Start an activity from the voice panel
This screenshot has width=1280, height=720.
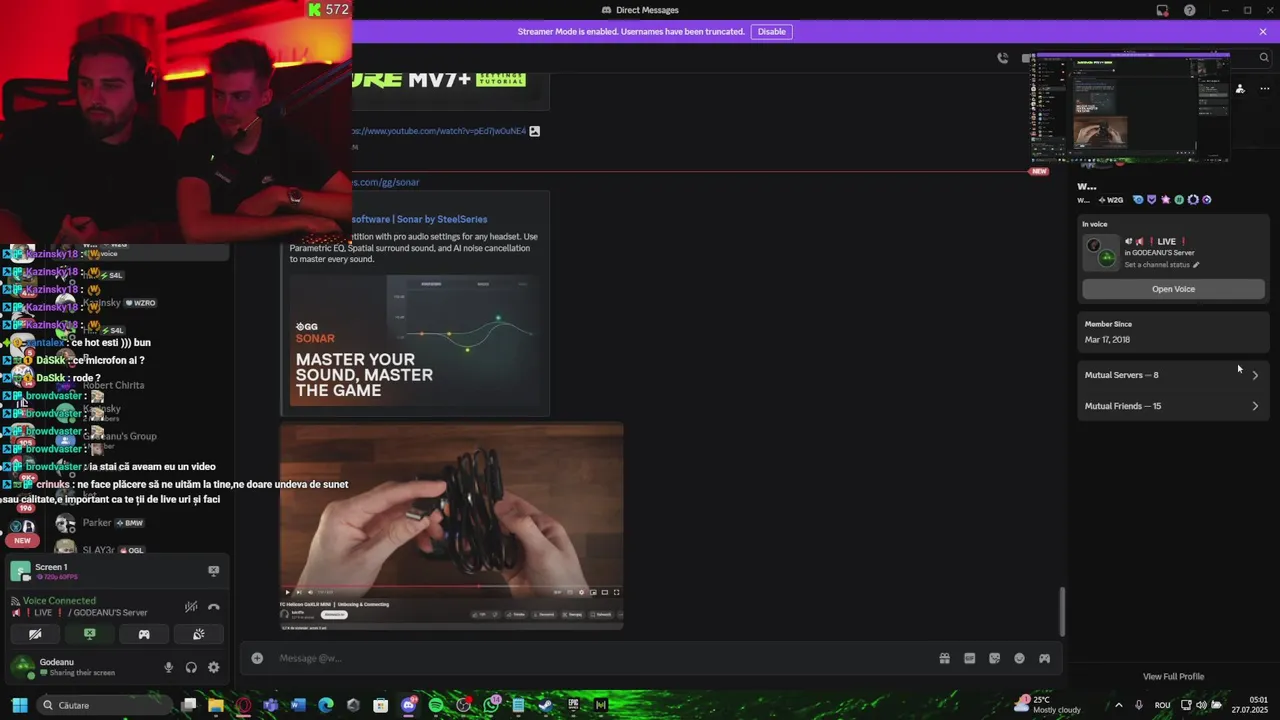coord(144,634)
